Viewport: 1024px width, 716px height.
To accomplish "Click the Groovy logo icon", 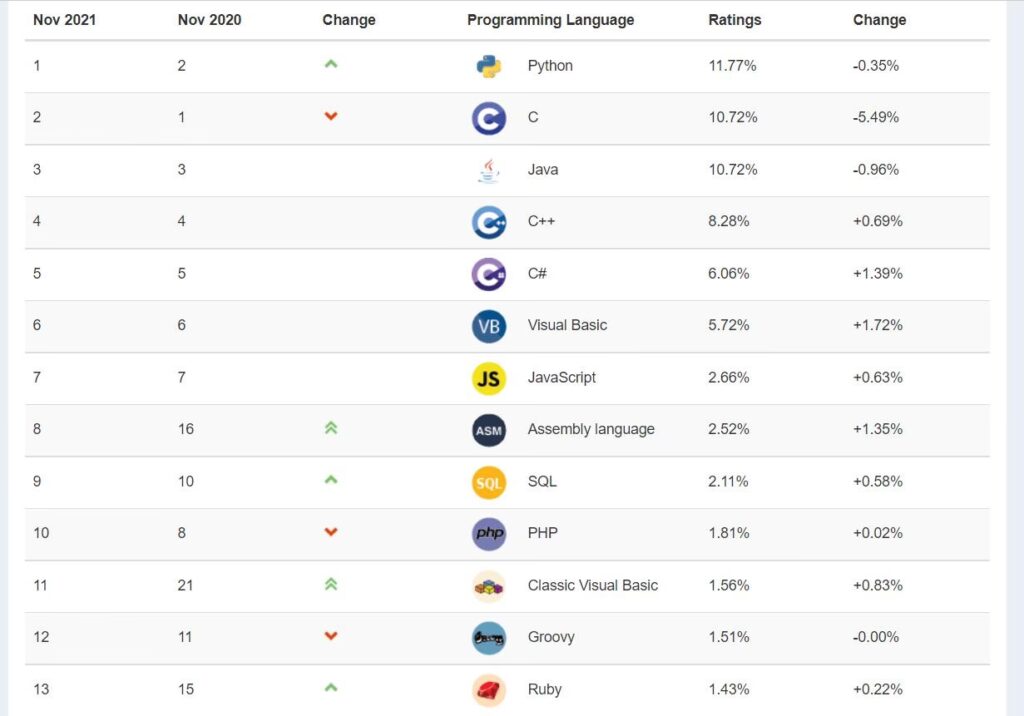I will (489, 638).
